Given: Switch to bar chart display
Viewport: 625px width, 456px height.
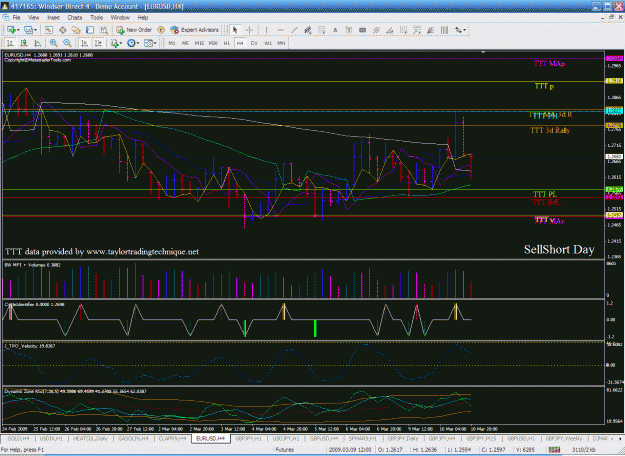Looking at the screenshot, I should click(10, 43).
